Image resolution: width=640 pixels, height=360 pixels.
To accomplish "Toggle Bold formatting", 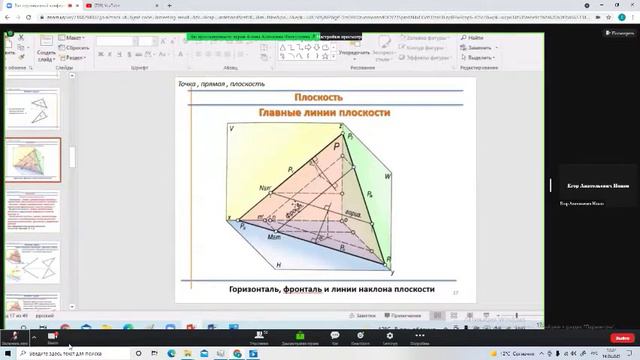I will pyautogui.click(x=101, y=54).
